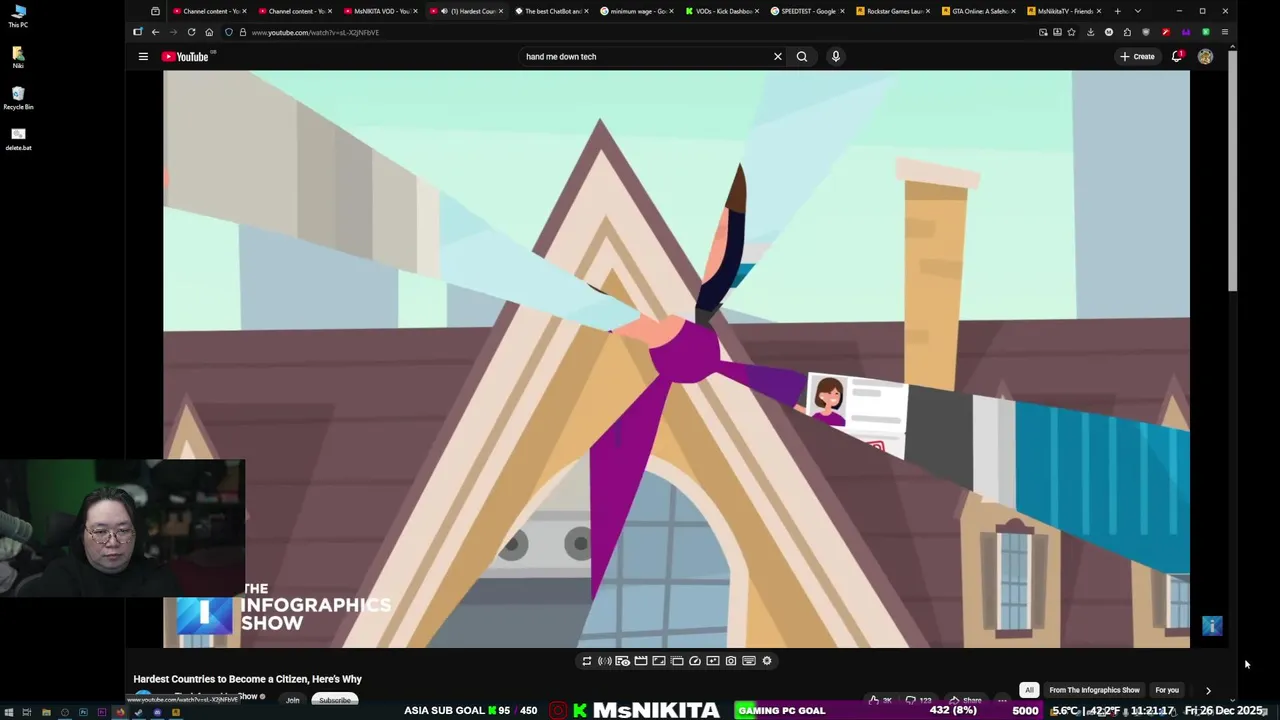The width and height of the screenshot is (1280, 720).
Task: Select the Recycle Bin desktop icon
Action: point(18,98)
